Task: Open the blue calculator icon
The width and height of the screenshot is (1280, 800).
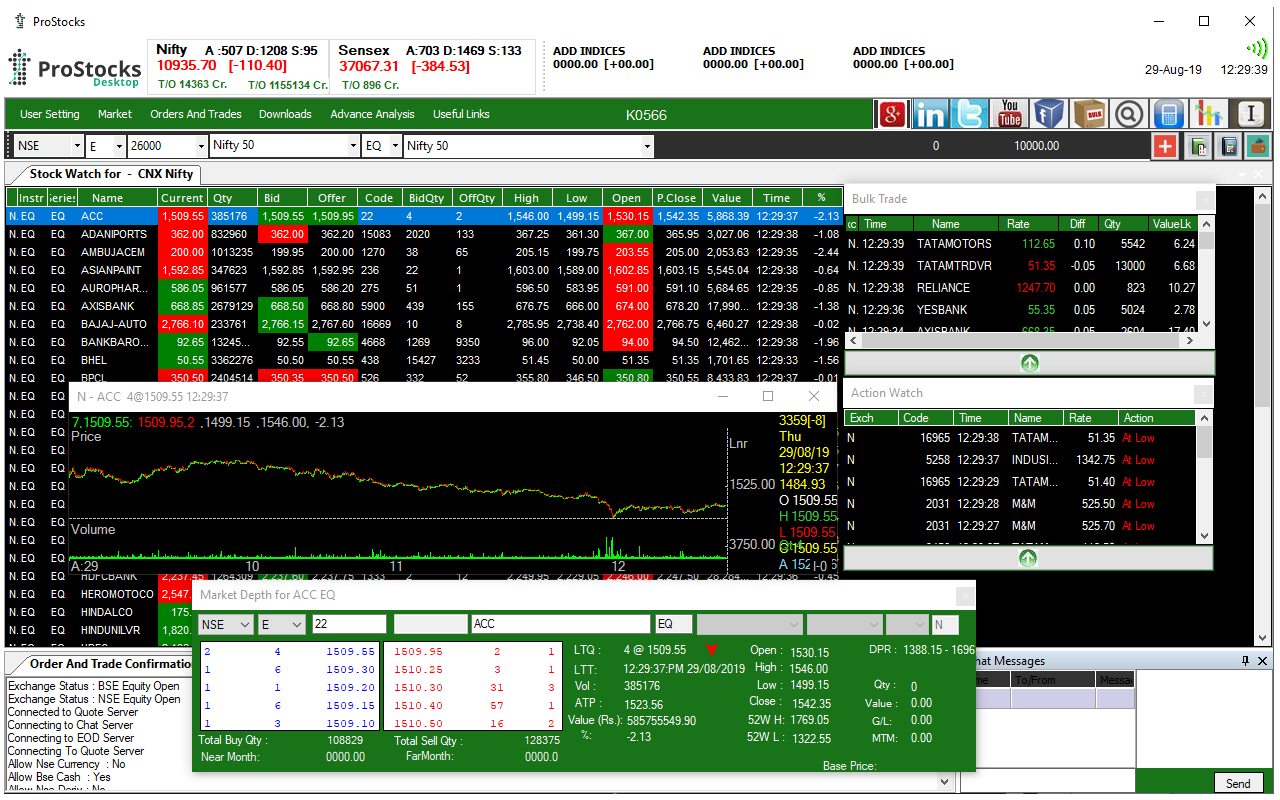Action: tap(1169, 114)
